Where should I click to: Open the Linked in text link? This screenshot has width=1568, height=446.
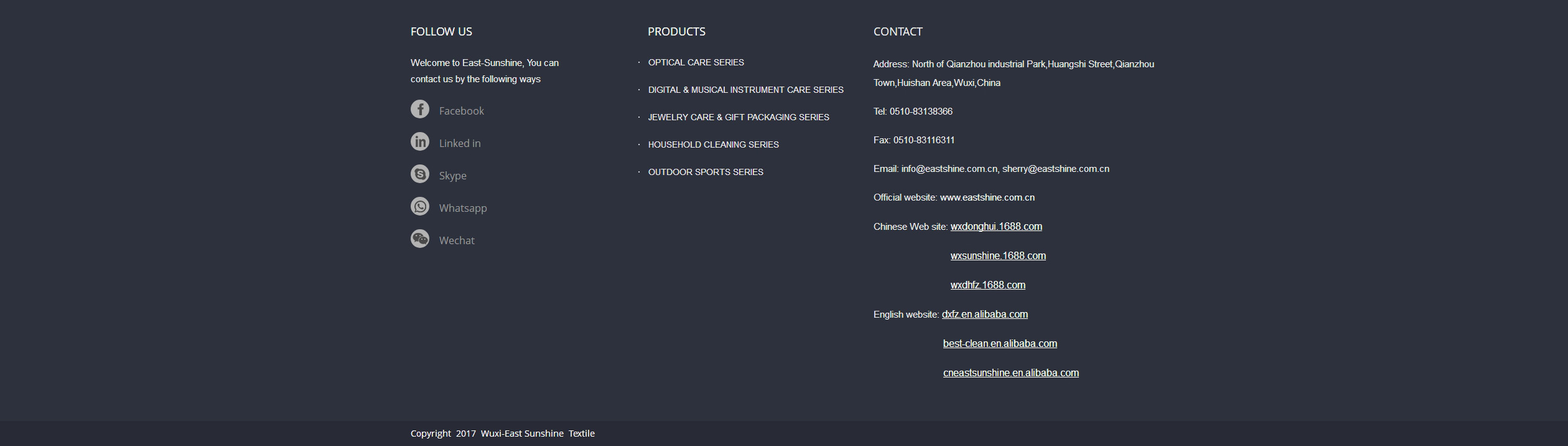(460, 143)
